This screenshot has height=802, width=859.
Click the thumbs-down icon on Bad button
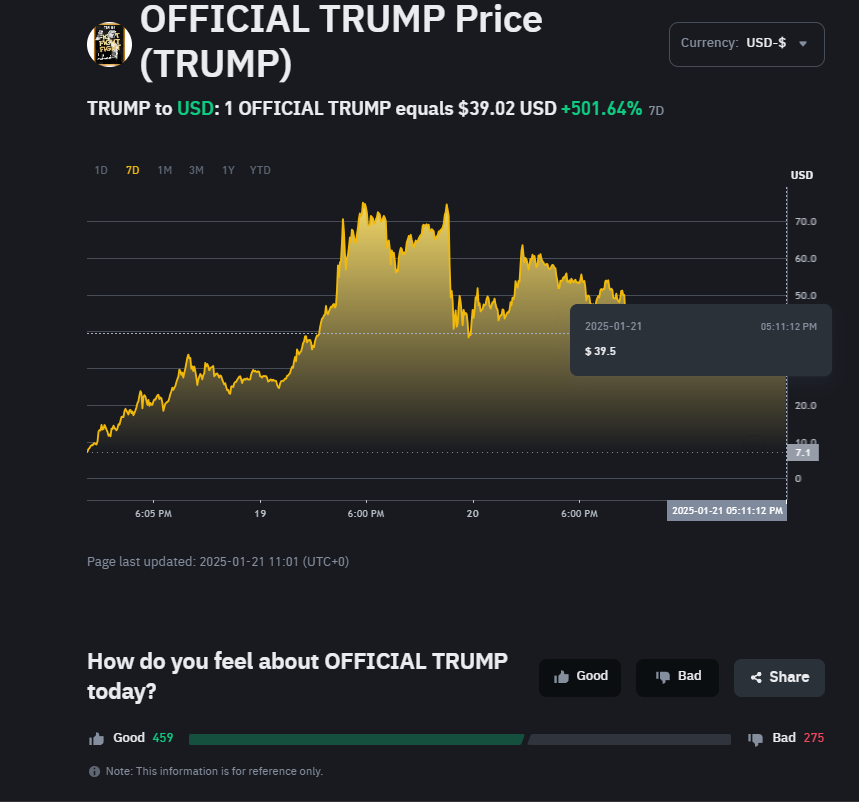point(662,677)
